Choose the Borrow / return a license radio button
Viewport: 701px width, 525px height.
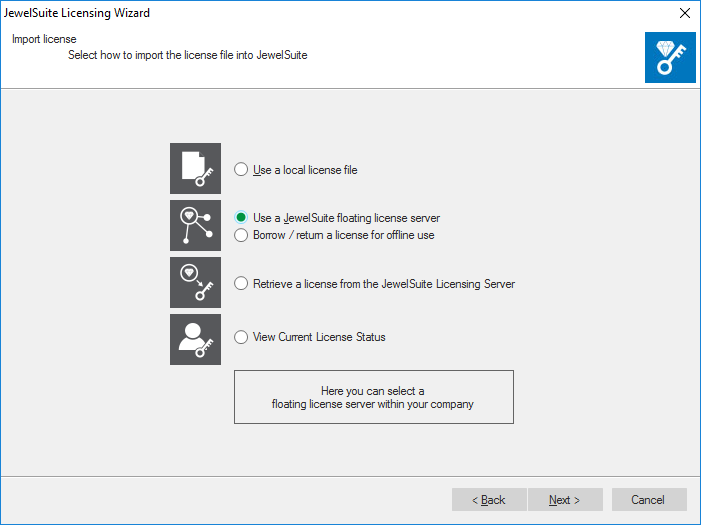tap(241, 235)
